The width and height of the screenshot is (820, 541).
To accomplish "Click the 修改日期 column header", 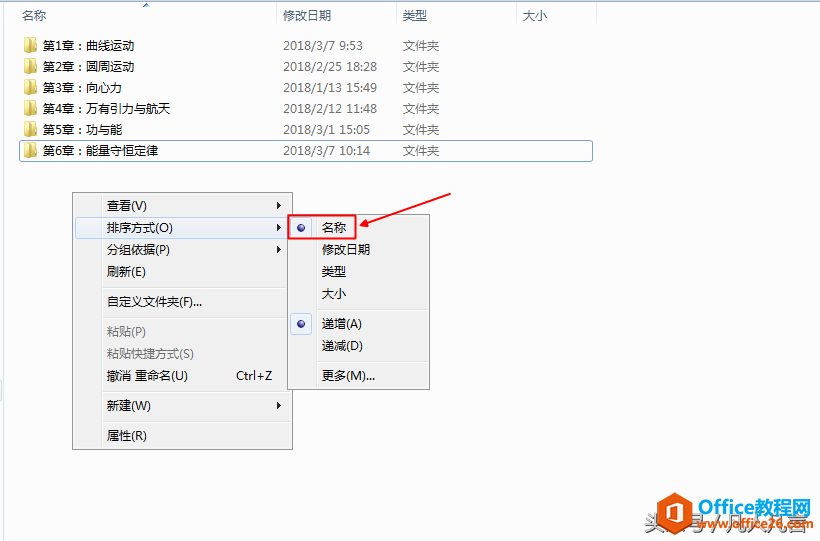I will click(x=336, y=16).
